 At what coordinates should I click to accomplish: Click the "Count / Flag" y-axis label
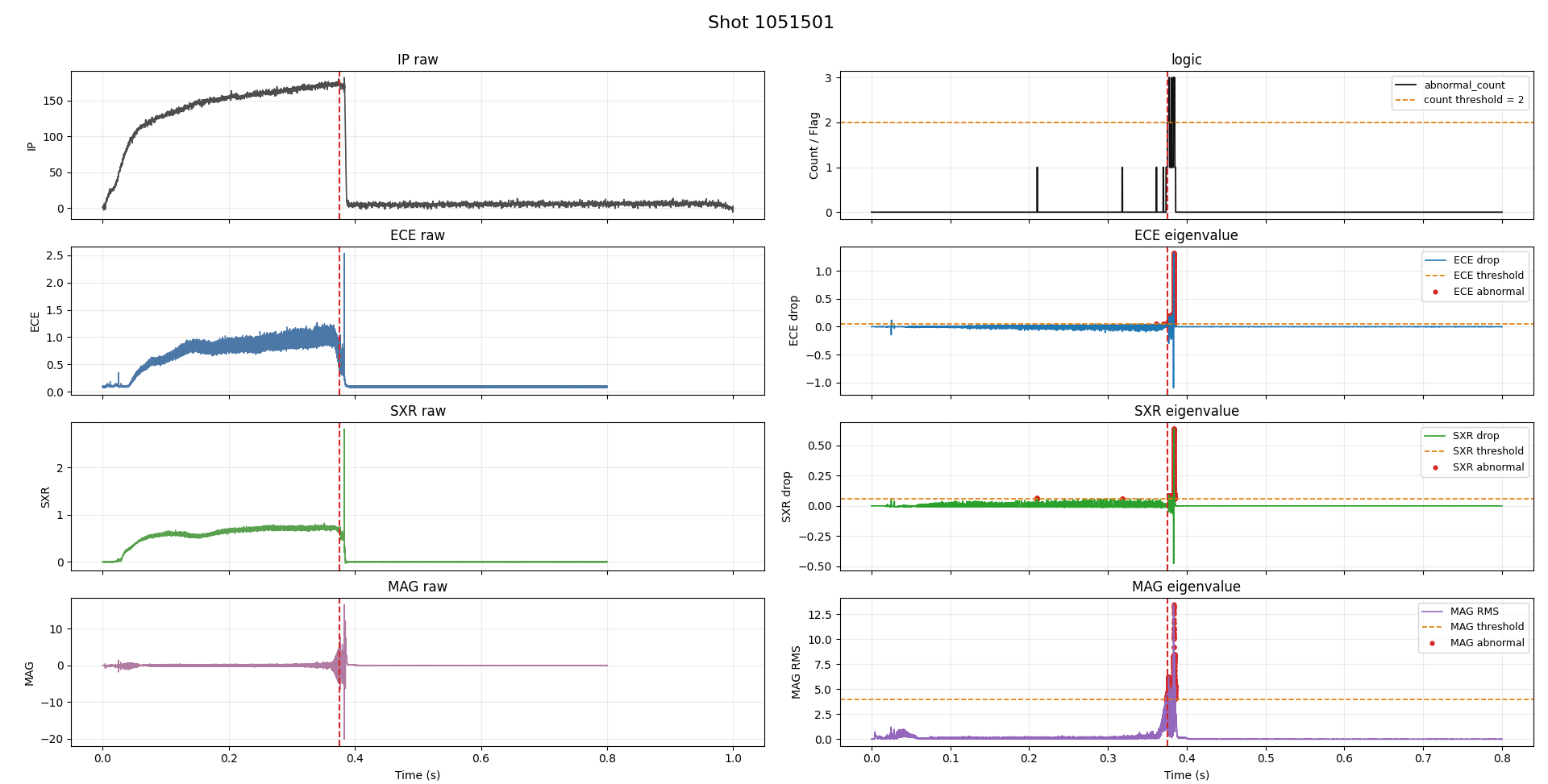pyautogui.click(x=814, y=146)
